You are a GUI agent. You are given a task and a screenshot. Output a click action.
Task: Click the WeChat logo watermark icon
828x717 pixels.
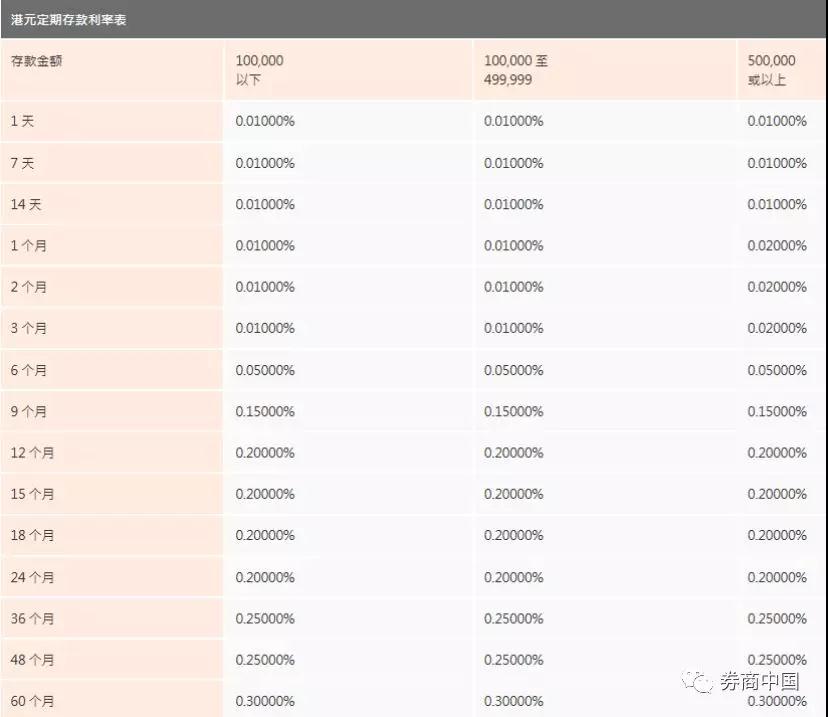click(697, 682)
